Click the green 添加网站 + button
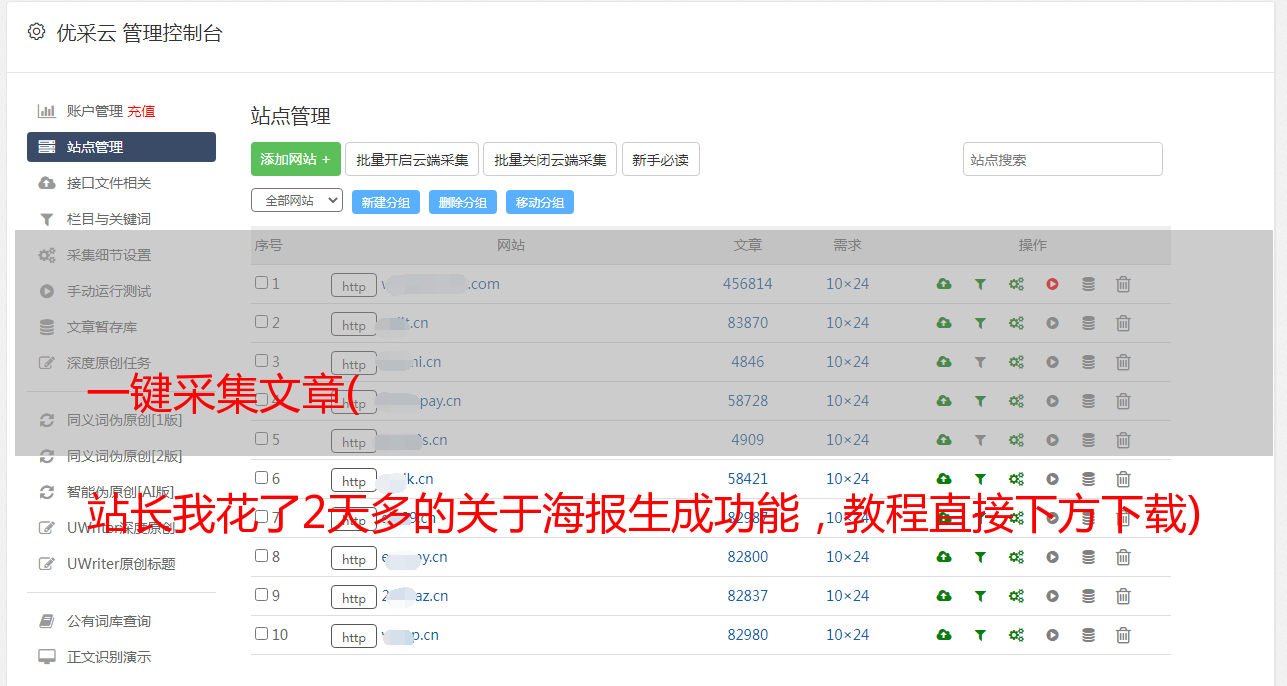The image size is (1287, 686). click(296, 159)
